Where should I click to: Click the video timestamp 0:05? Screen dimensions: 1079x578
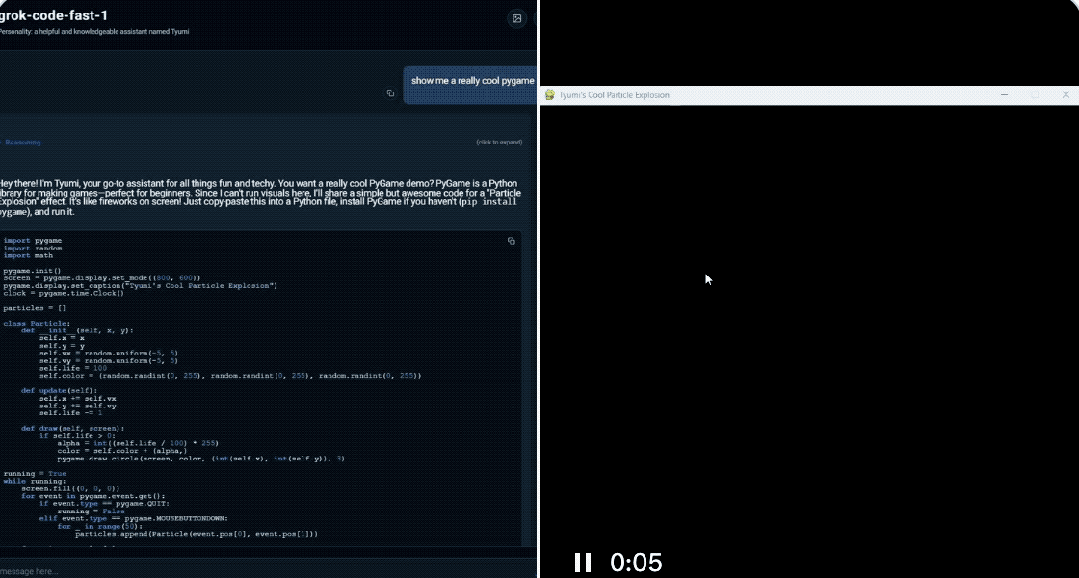[636, 562]
